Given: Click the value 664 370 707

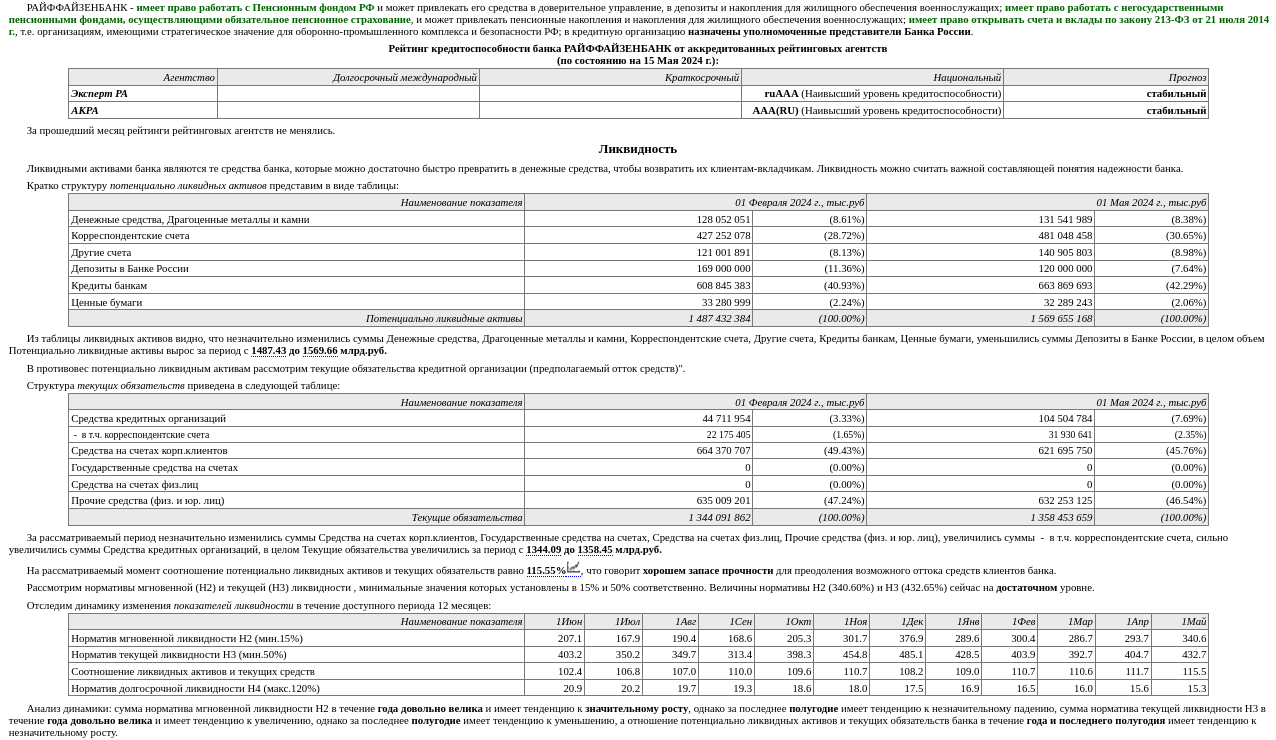Looking at the screenshot, I should click(723, 450).
